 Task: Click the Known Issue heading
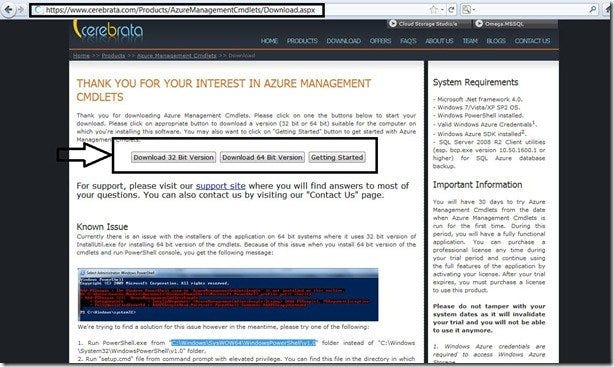(102, 227)
